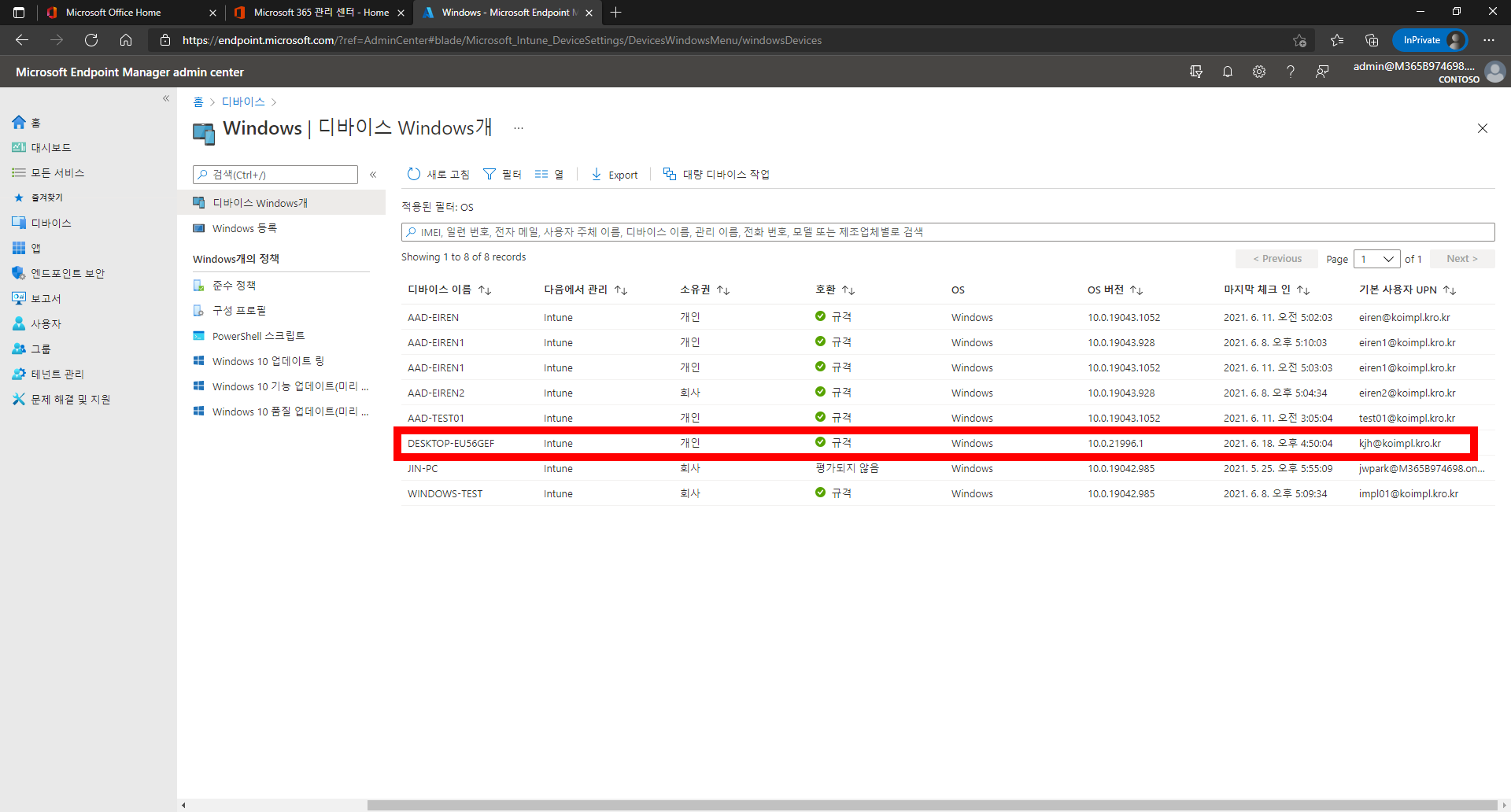Click Export in the toolbar
Viewport: 1511px width, 812px height.
click(x=615, y=175)
